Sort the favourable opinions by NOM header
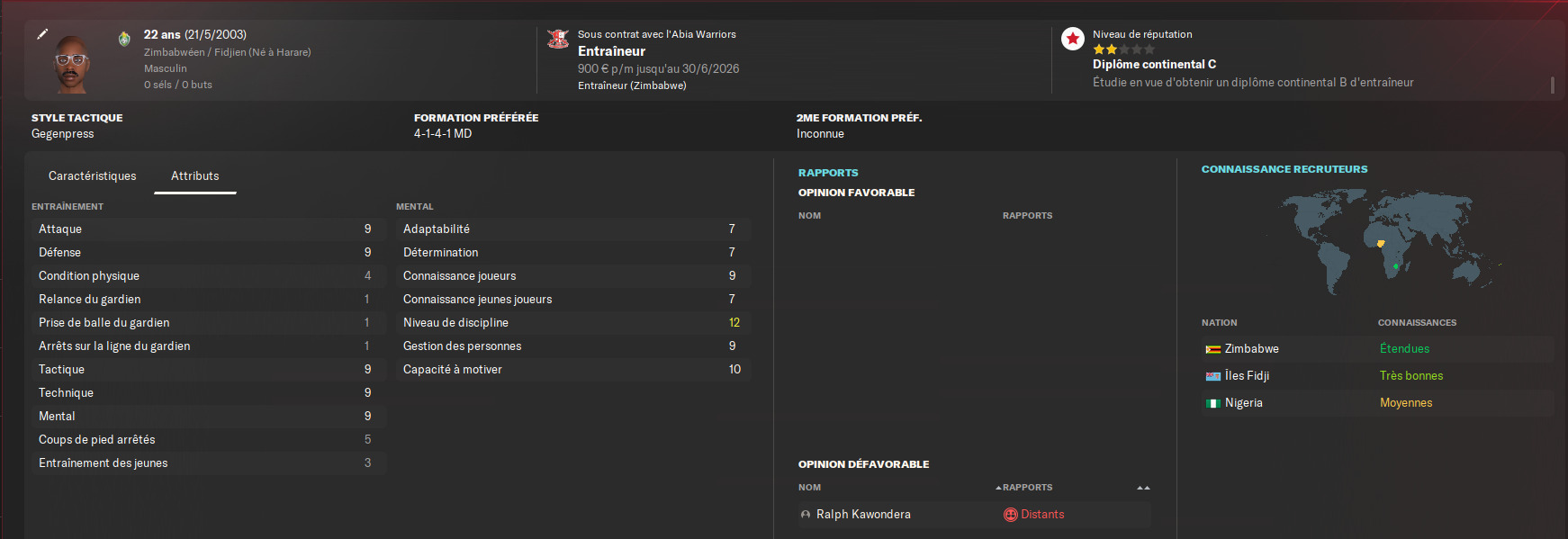 point(809,216)
